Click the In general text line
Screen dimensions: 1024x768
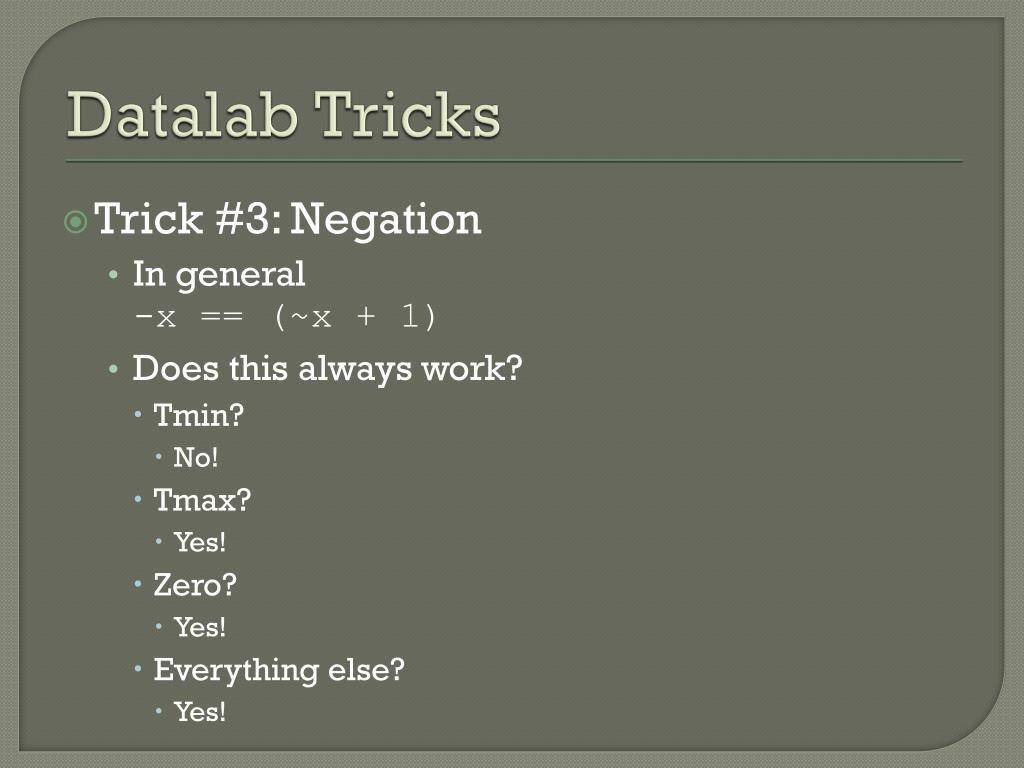click(x=219, y=274)
